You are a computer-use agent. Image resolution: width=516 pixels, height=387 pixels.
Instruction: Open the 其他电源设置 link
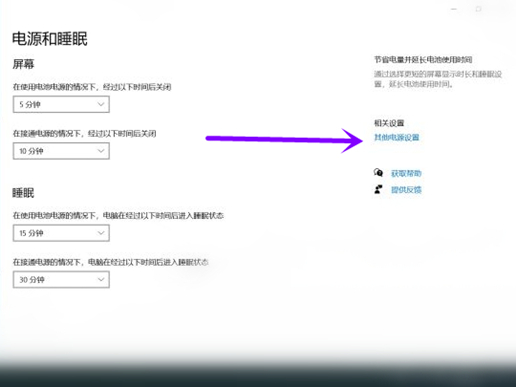[396, 137]
